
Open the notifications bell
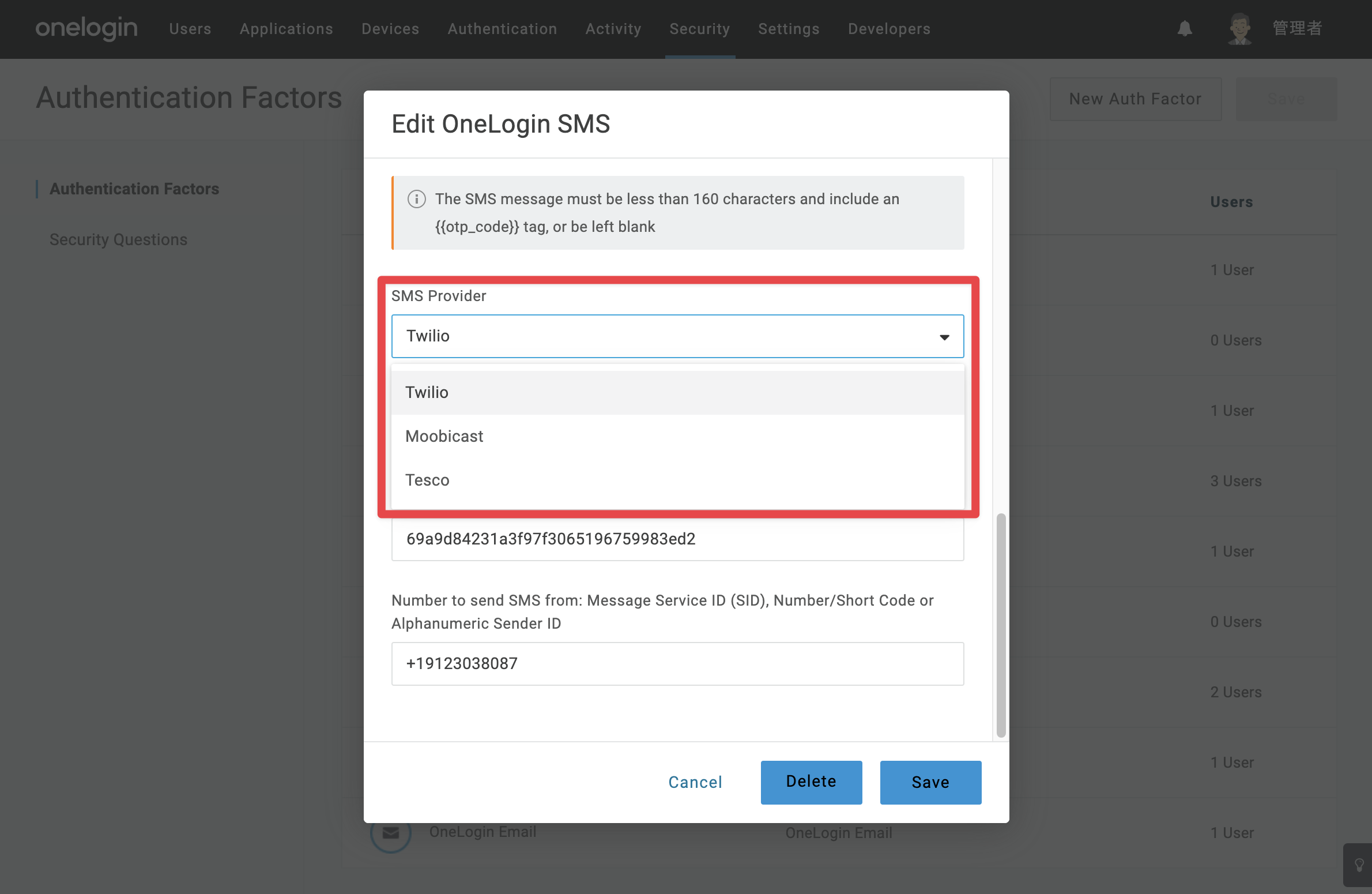tap(1185, 28)
